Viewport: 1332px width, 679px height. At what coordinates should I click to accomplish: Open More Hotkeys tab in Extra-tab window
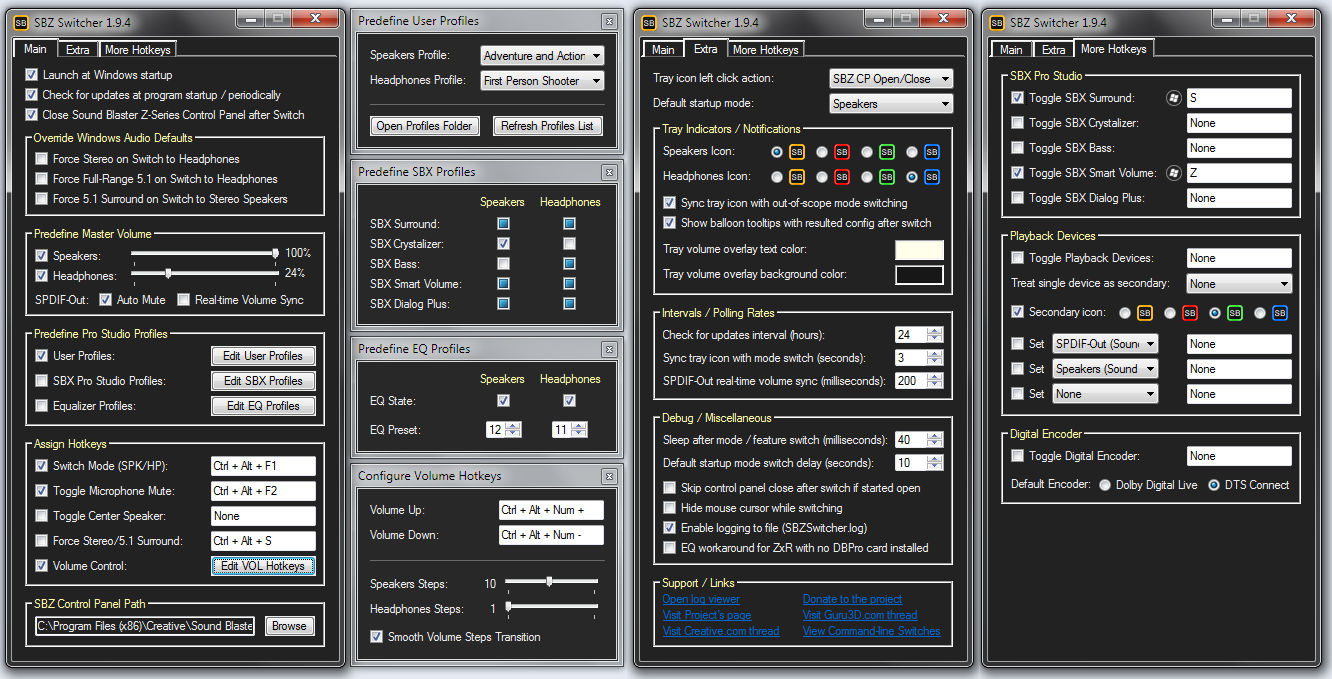pos(765,49)
